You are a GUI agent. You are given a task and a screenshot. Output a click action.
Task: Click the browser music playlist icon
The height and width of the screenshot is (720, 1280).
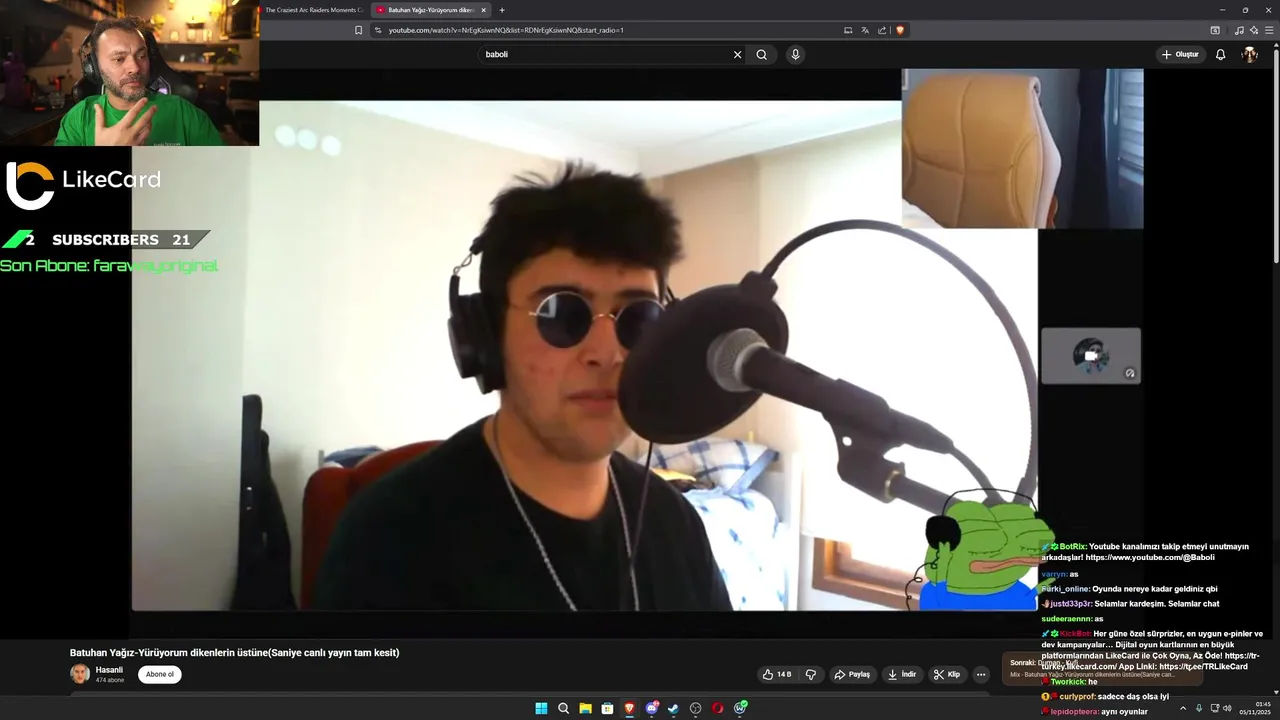point(1240,30)
